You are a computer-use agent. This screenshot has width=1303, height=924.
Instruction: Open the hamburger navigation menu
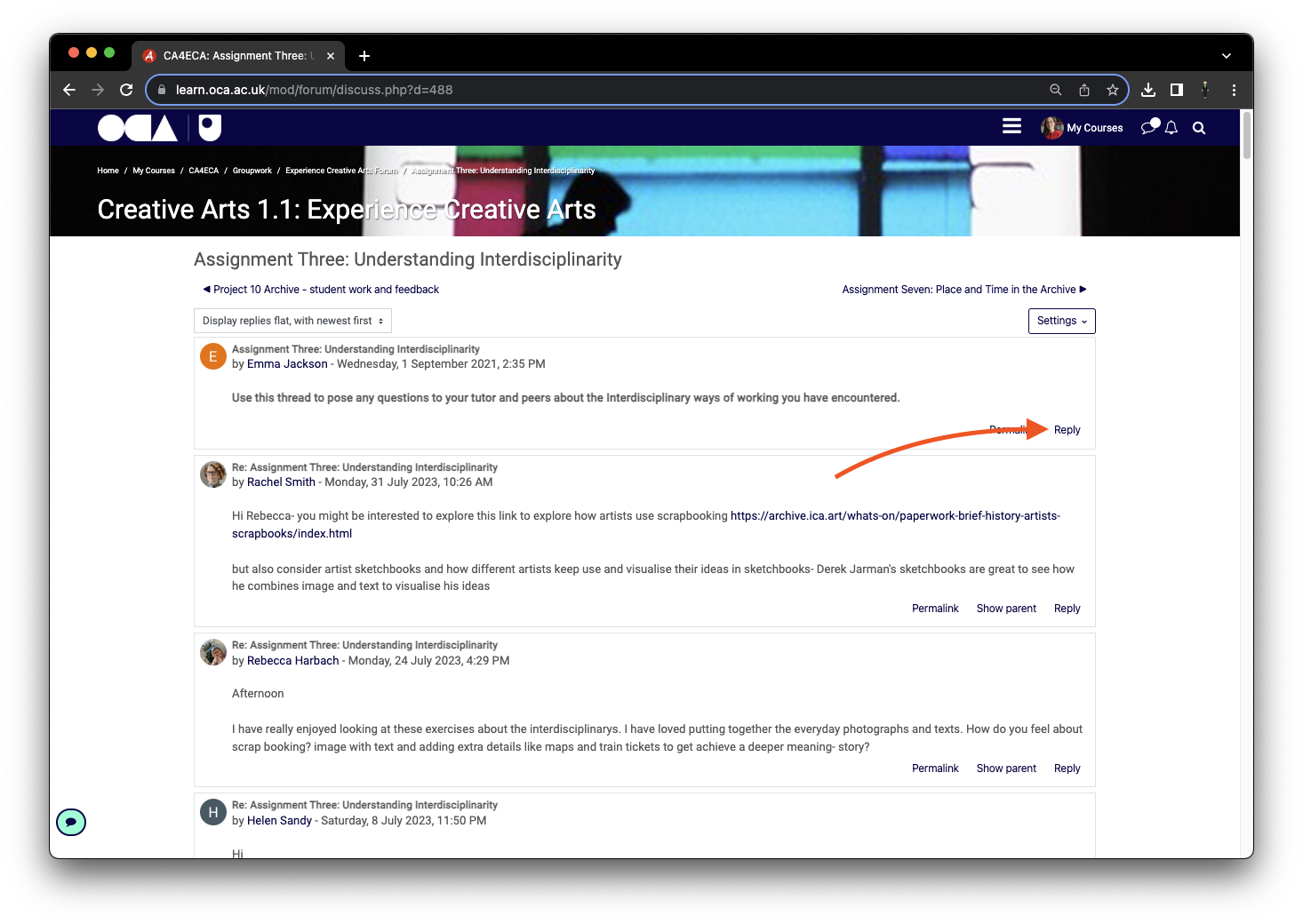(1011, 126)
